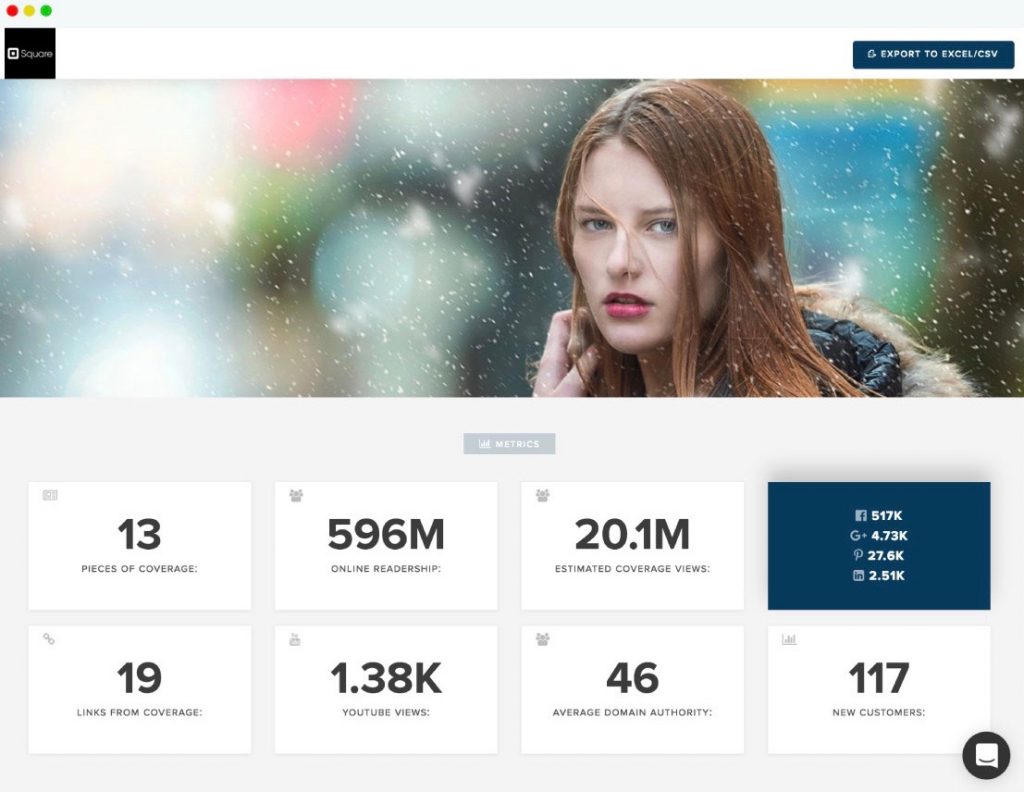Click the people icon on Estimated Coverage Views card
1024x792 pixels.
tap(542, 496)
